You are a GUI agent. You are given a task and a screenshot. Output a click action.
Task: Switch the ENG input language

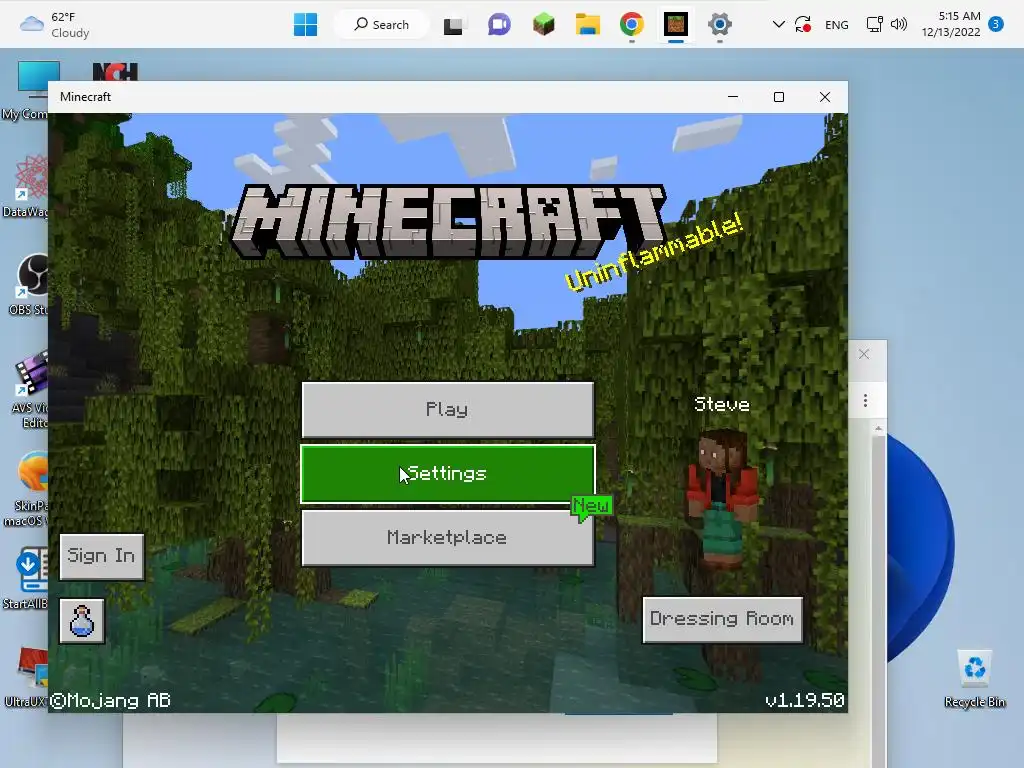click(x=837, y=25)
